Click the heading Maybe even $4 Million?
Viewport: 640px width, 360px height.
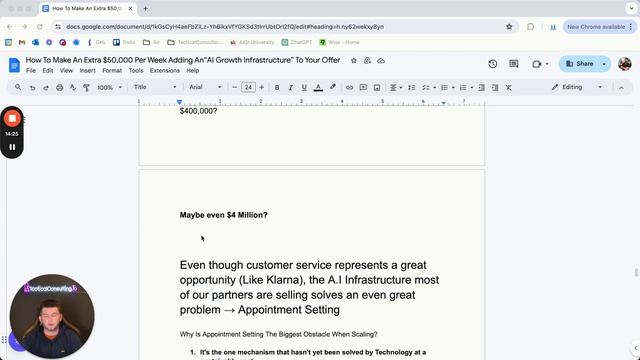224,215
